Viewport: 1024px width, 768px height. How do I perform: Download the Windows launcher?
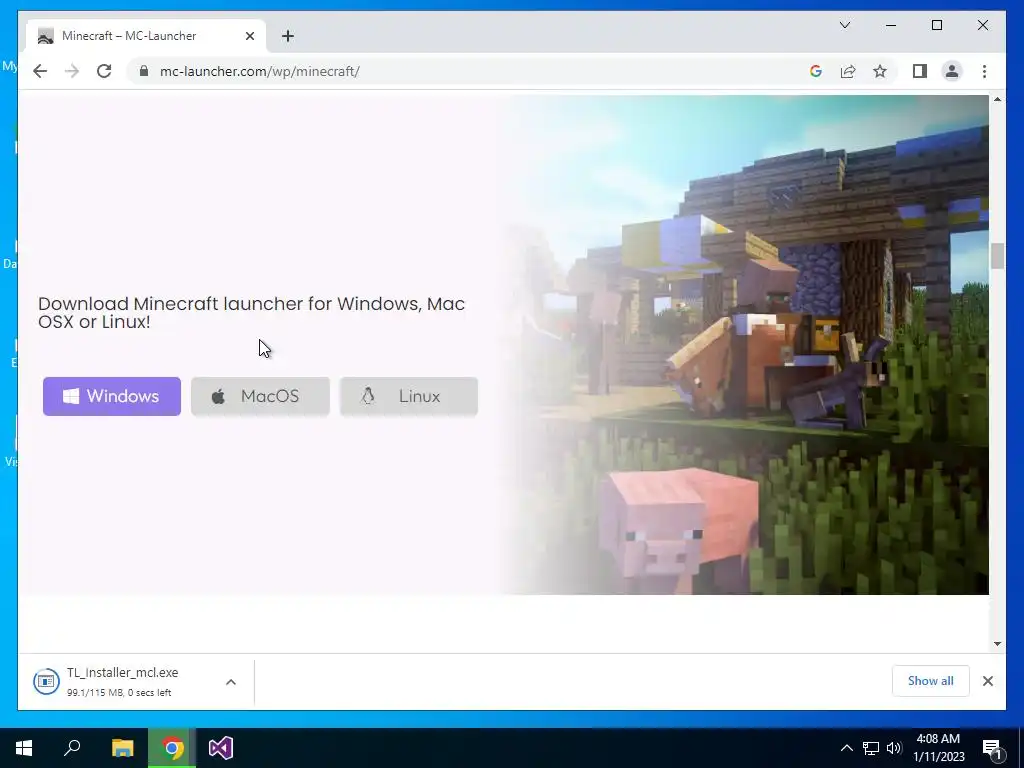tap(112, 396)
